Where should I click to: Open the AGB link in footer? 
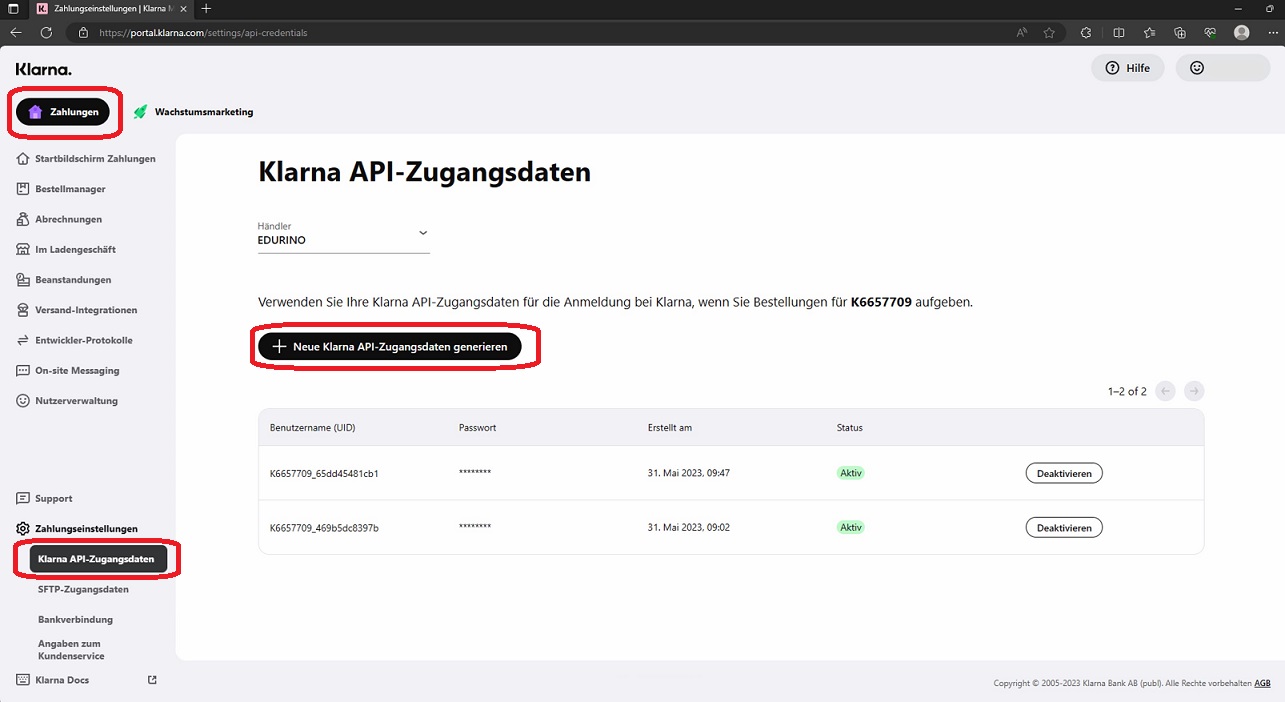pos(1262,683)
